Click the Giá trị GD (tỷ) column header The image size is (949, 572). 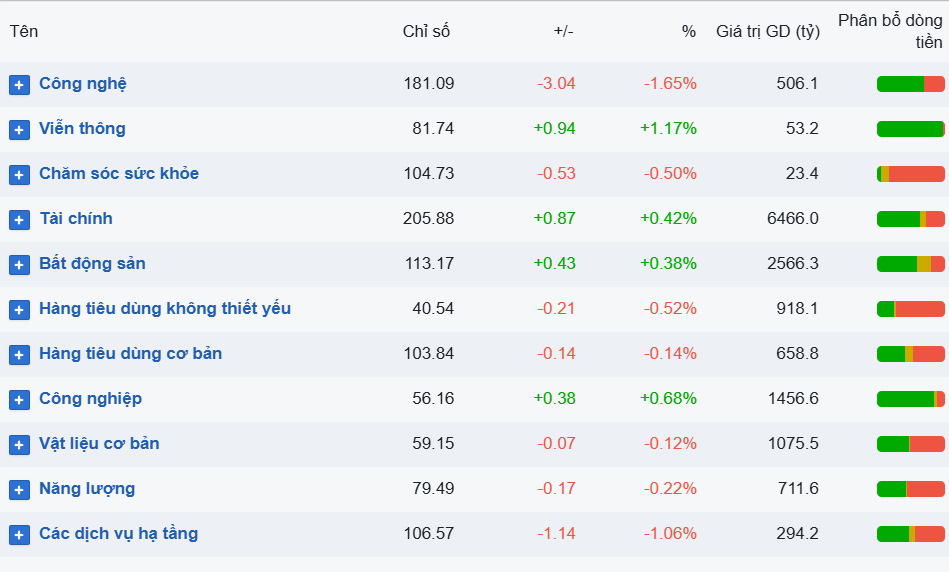coord(767,31)
